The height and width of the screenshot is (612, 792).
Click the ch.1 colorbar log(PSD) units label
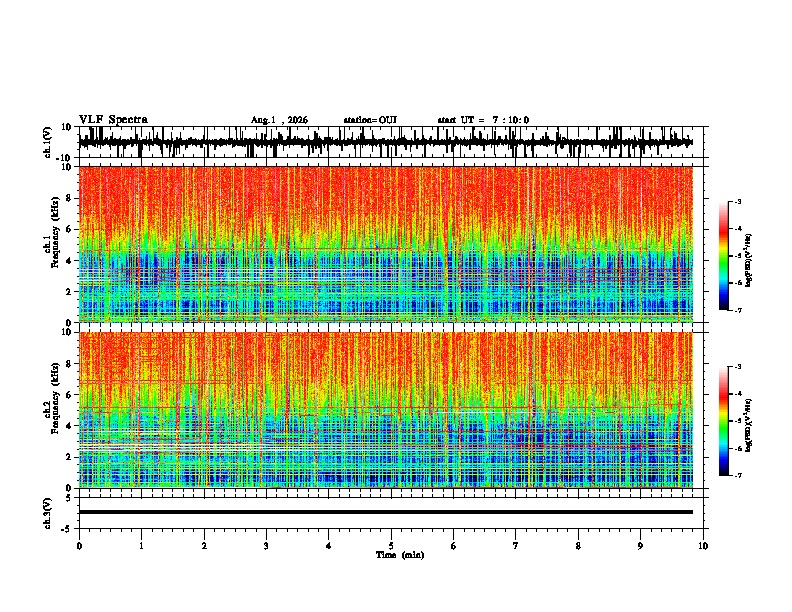click(749, 260)
